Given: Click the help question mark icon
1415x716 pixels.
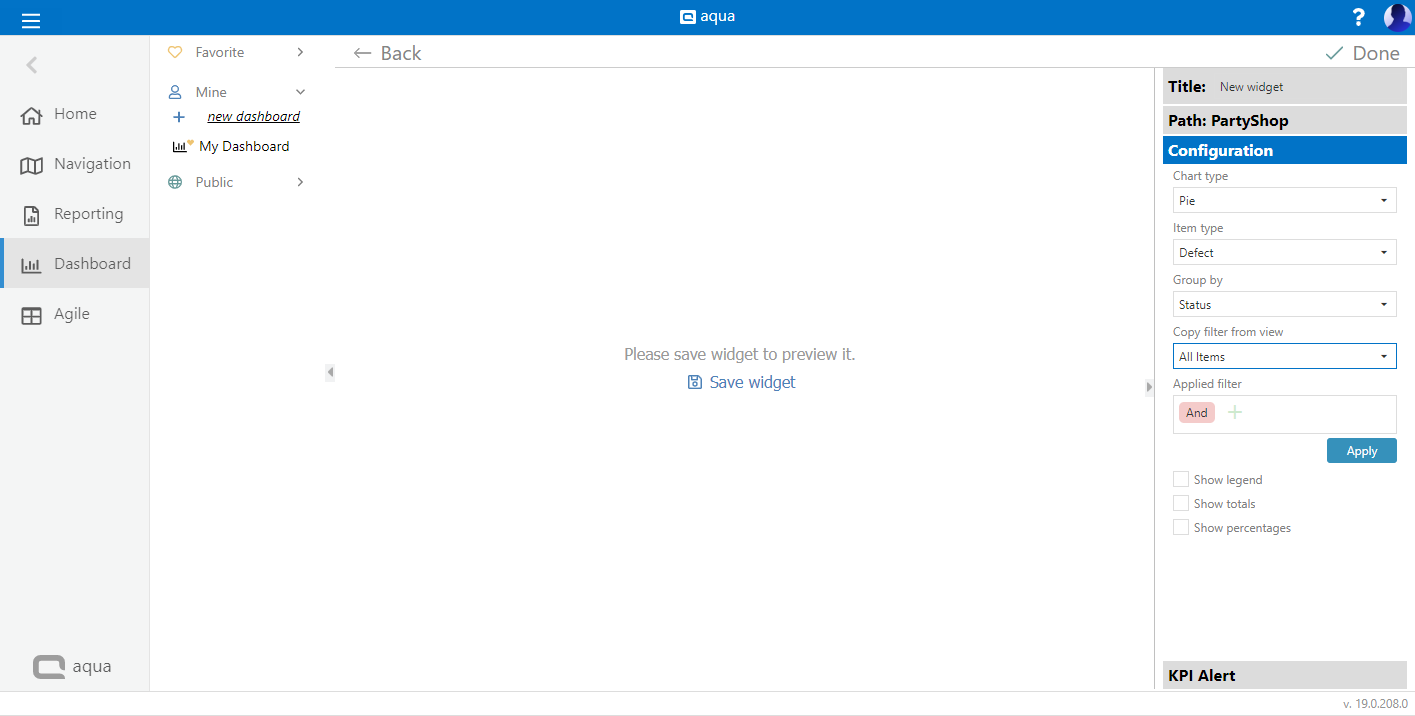Looking at the screenshot, I should click(x=1358, y=17).
